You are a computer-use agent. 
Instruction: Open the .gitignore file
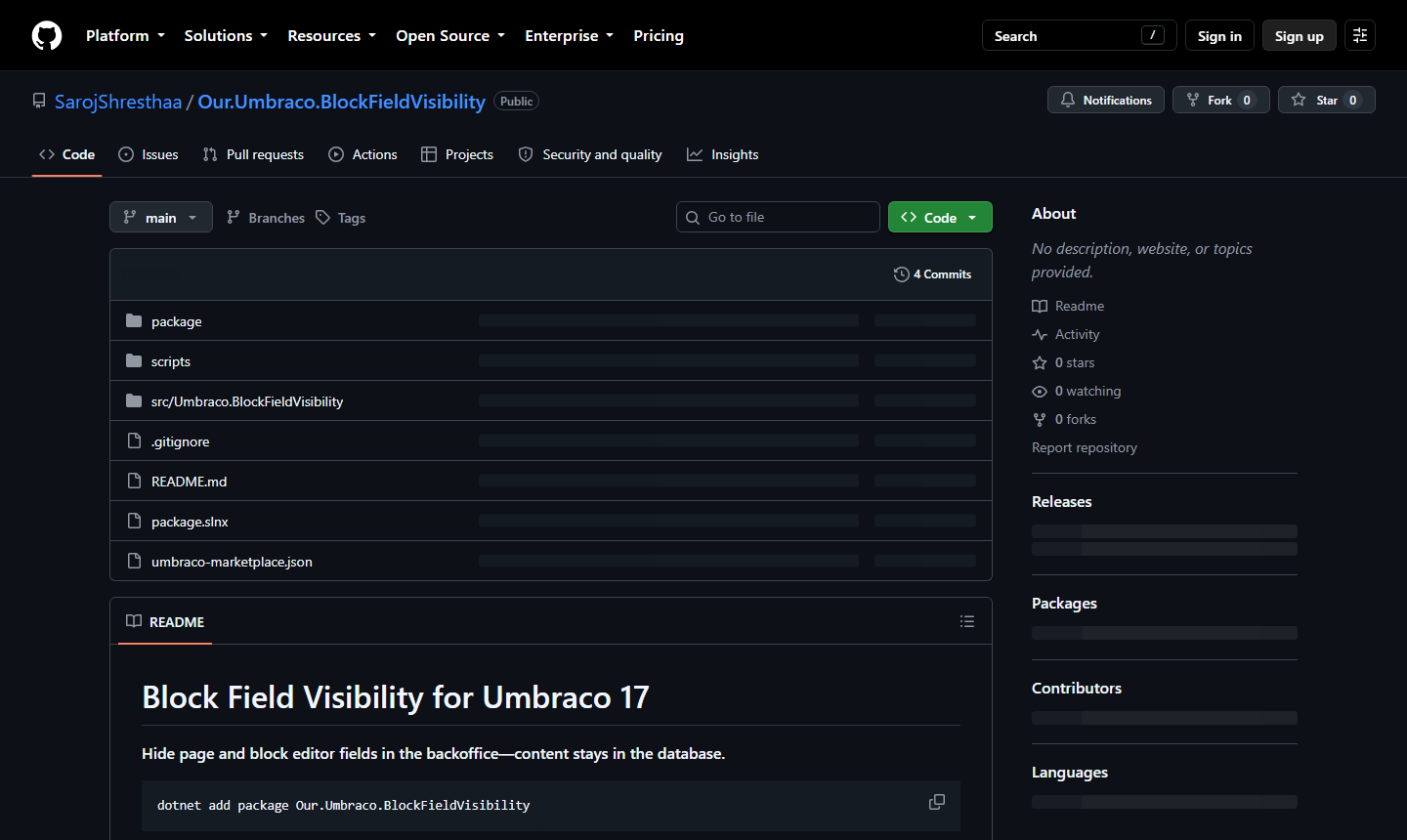pyautogui.click(x=181, y=441)
